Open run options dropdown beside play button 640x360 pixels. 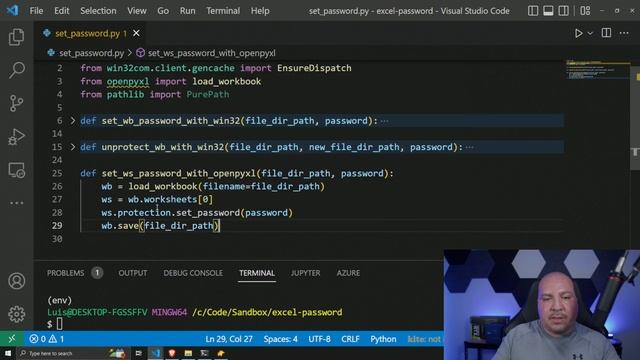590,33
